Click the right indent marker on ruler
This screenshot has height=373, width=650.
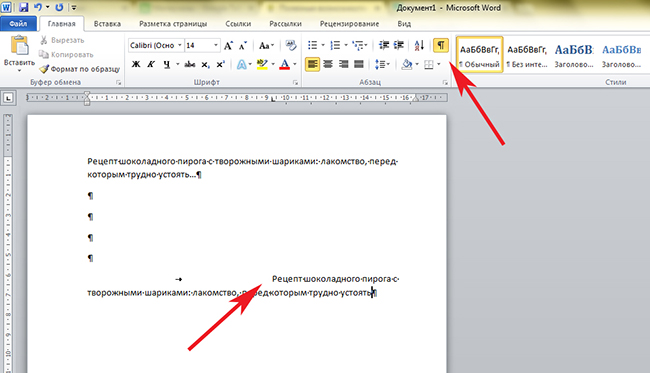(x=416, y=99)
